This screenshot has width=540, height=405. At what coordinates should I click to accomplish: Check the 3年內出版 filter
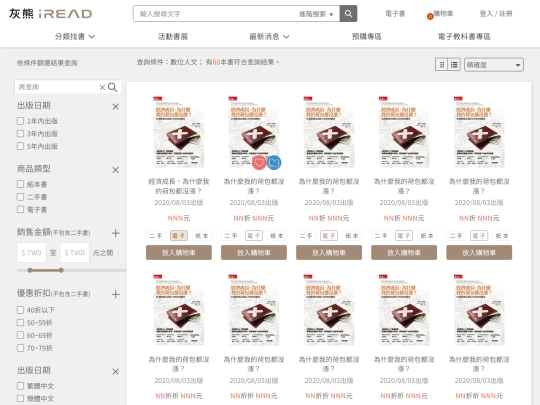click(x=20, y=134)
